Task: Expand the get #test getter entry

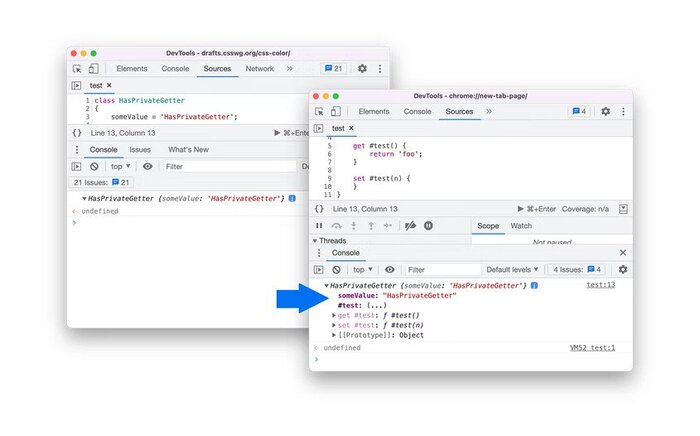Action: coord(335,315)
